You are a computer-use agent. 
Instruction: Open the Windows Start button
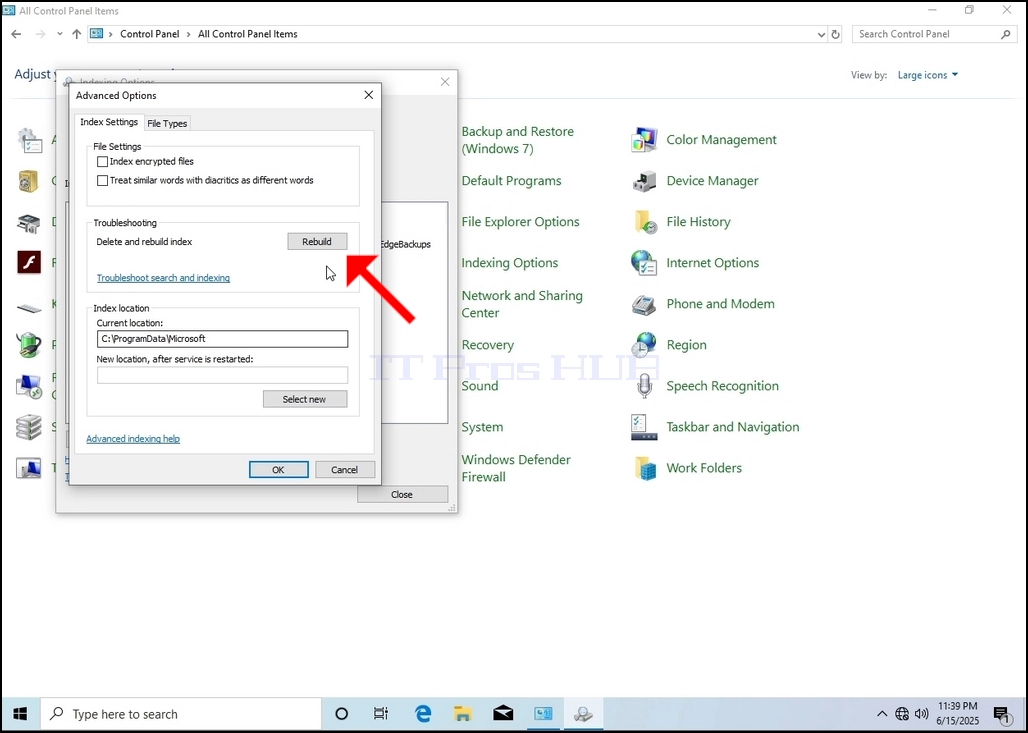(20, 714)
